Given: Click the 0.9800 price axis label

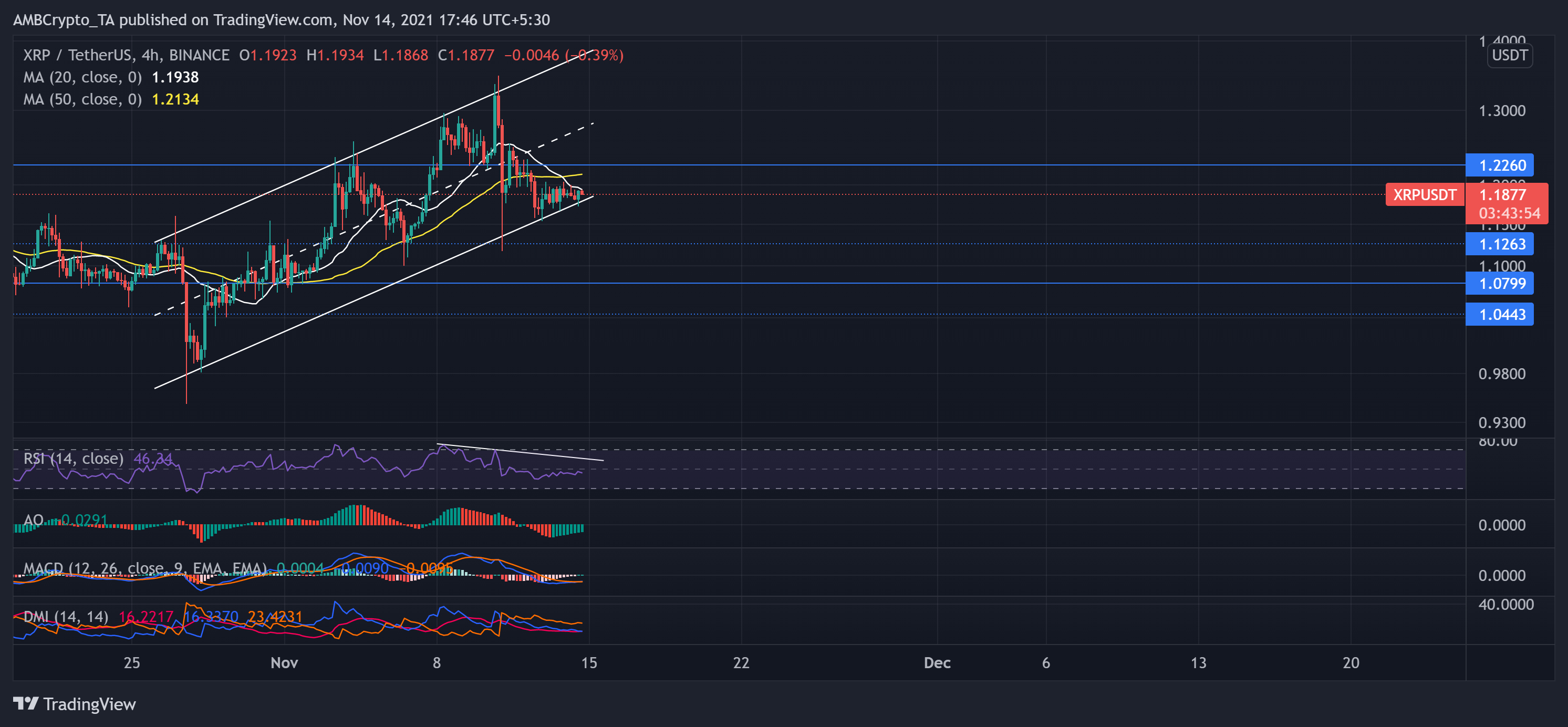Looking at the screenshot, I should (1502, 374).
